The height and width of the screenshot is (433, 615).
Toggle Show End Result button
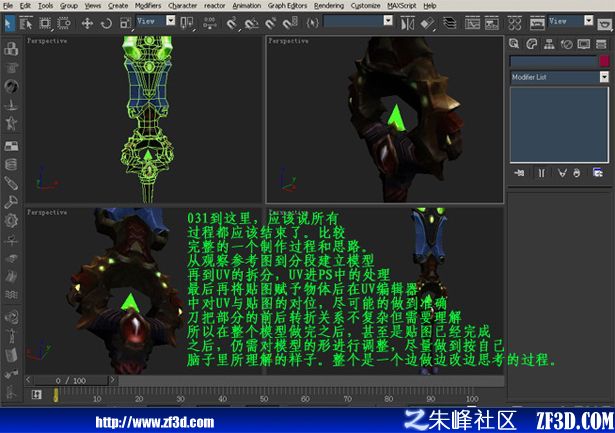tap(541, 173)
